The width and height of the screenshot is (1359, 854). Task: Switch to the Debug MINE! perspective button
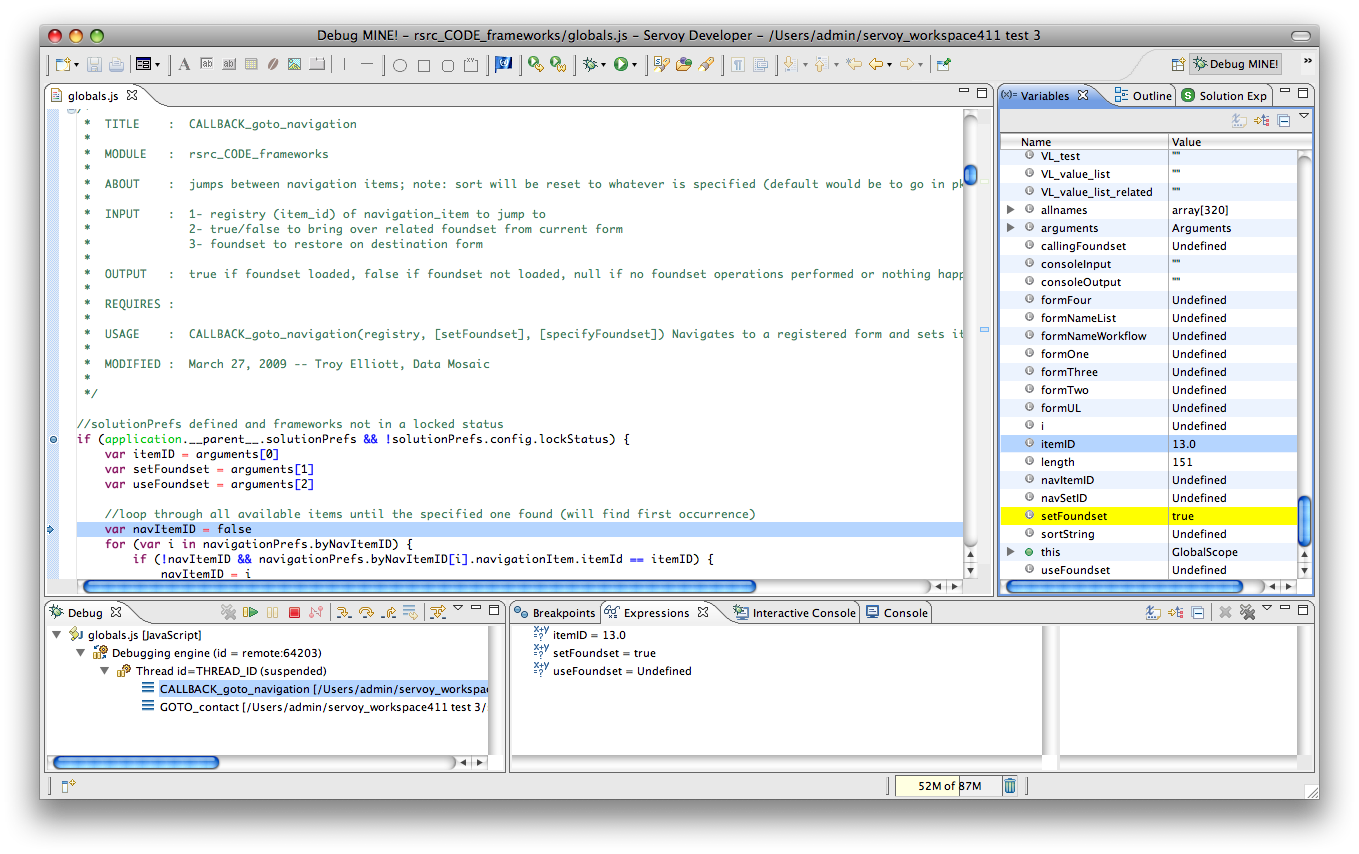coord(1235,64)
